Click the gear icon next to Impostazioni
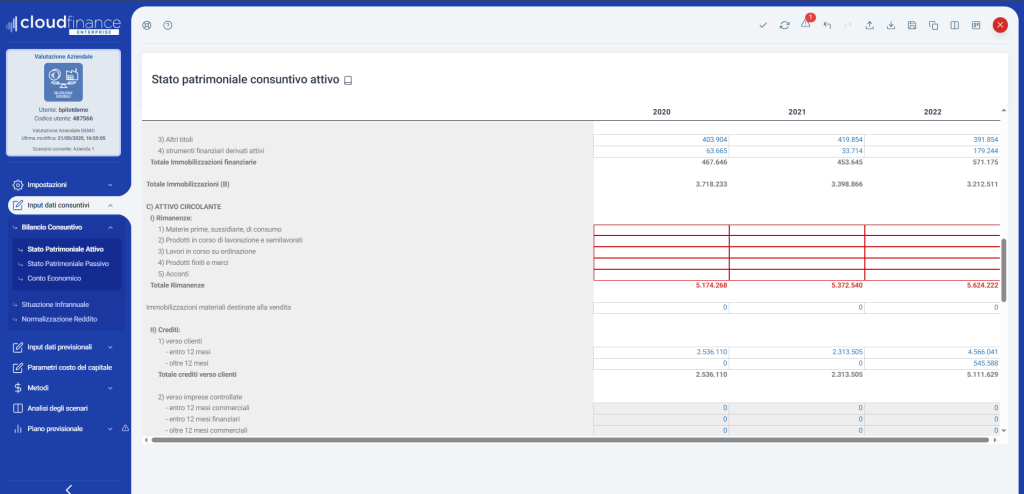The image size is (1024, 494). click(x=18, y=185)
